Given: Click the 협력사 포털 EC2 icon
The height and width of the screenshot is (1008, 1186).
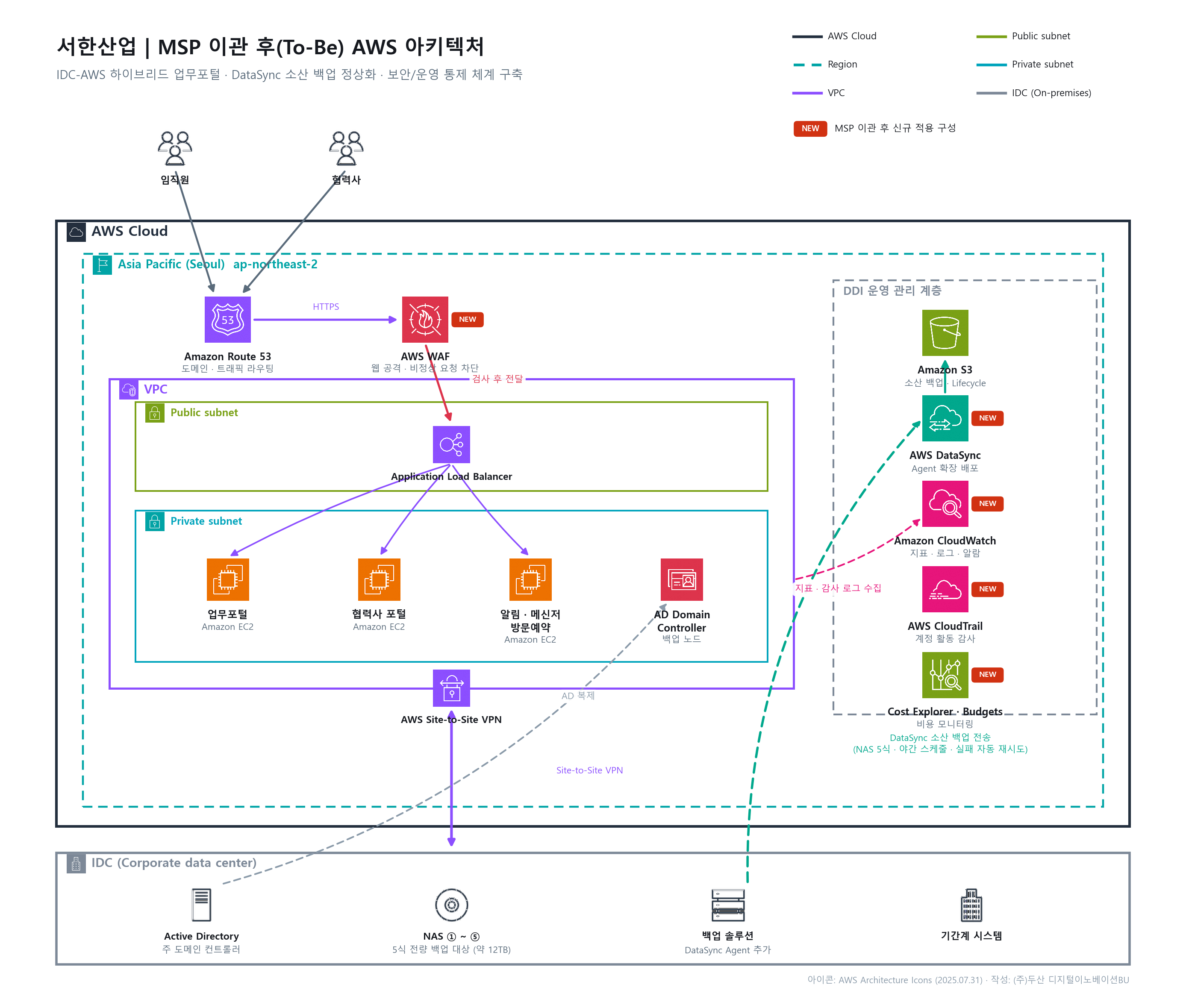Looking at the screenshot, I should (x=379, y=579).
